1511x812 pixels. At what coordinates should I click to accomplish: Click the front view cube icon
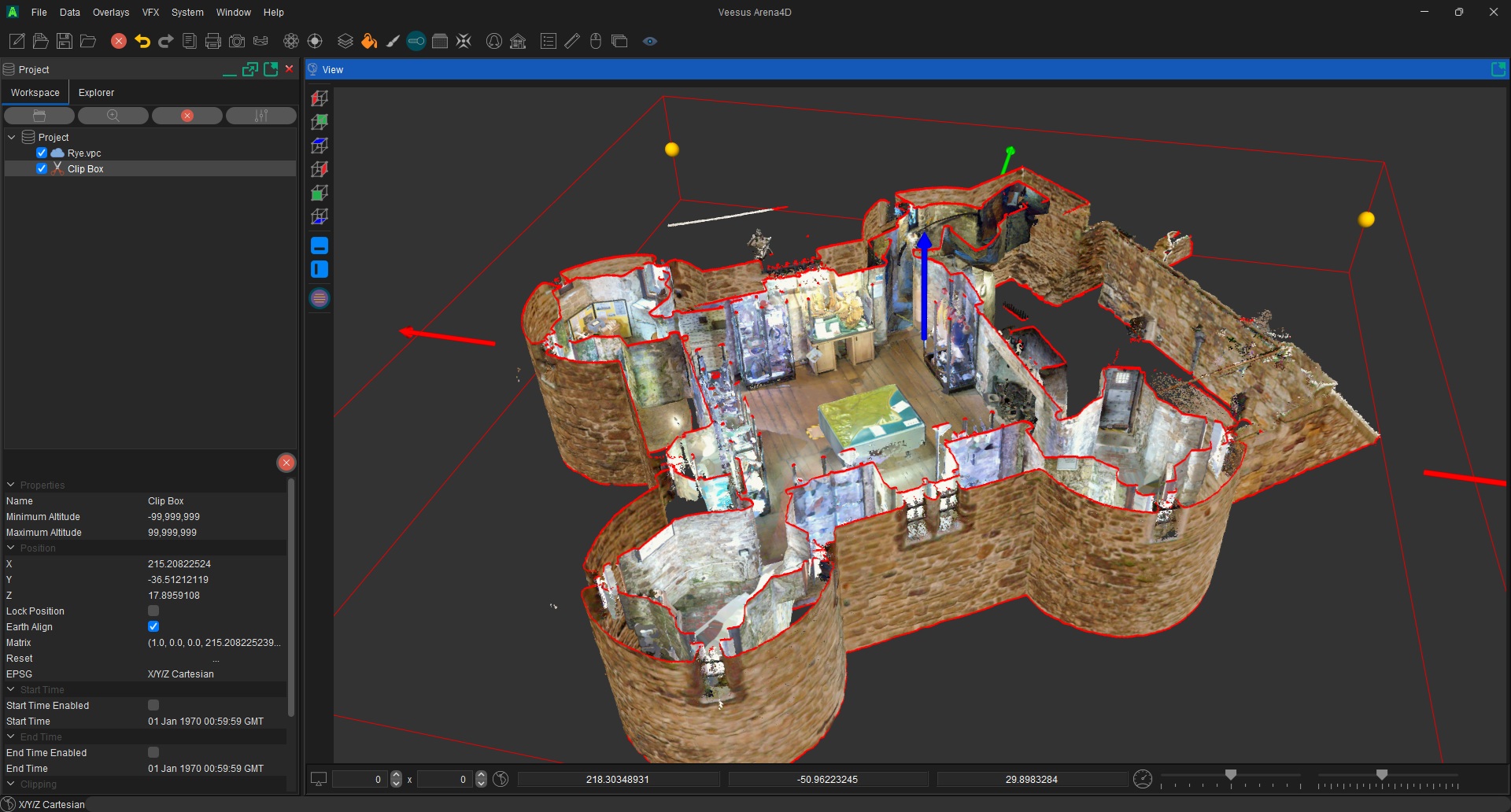coord(319,193)
